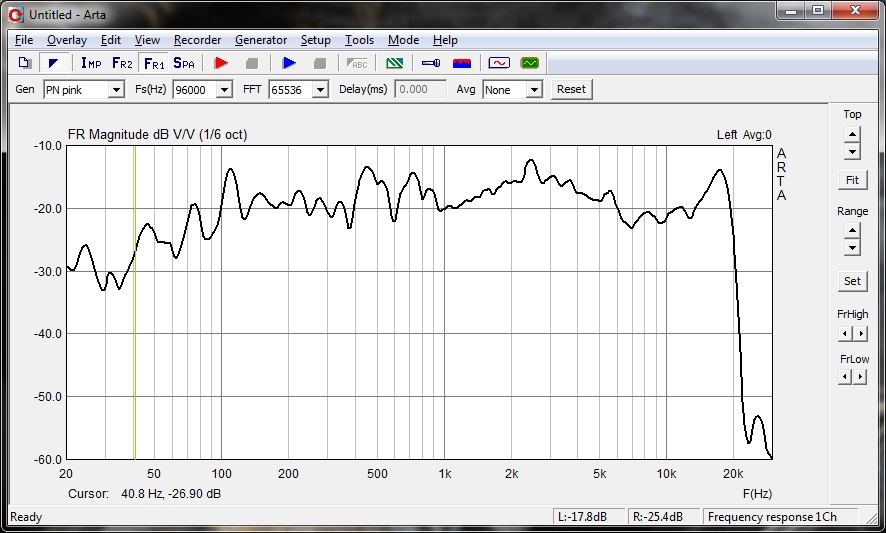Viewport: 886px width, 533px height.
Task: Stop recording with first gray stop icon
Action: [251, 63]
